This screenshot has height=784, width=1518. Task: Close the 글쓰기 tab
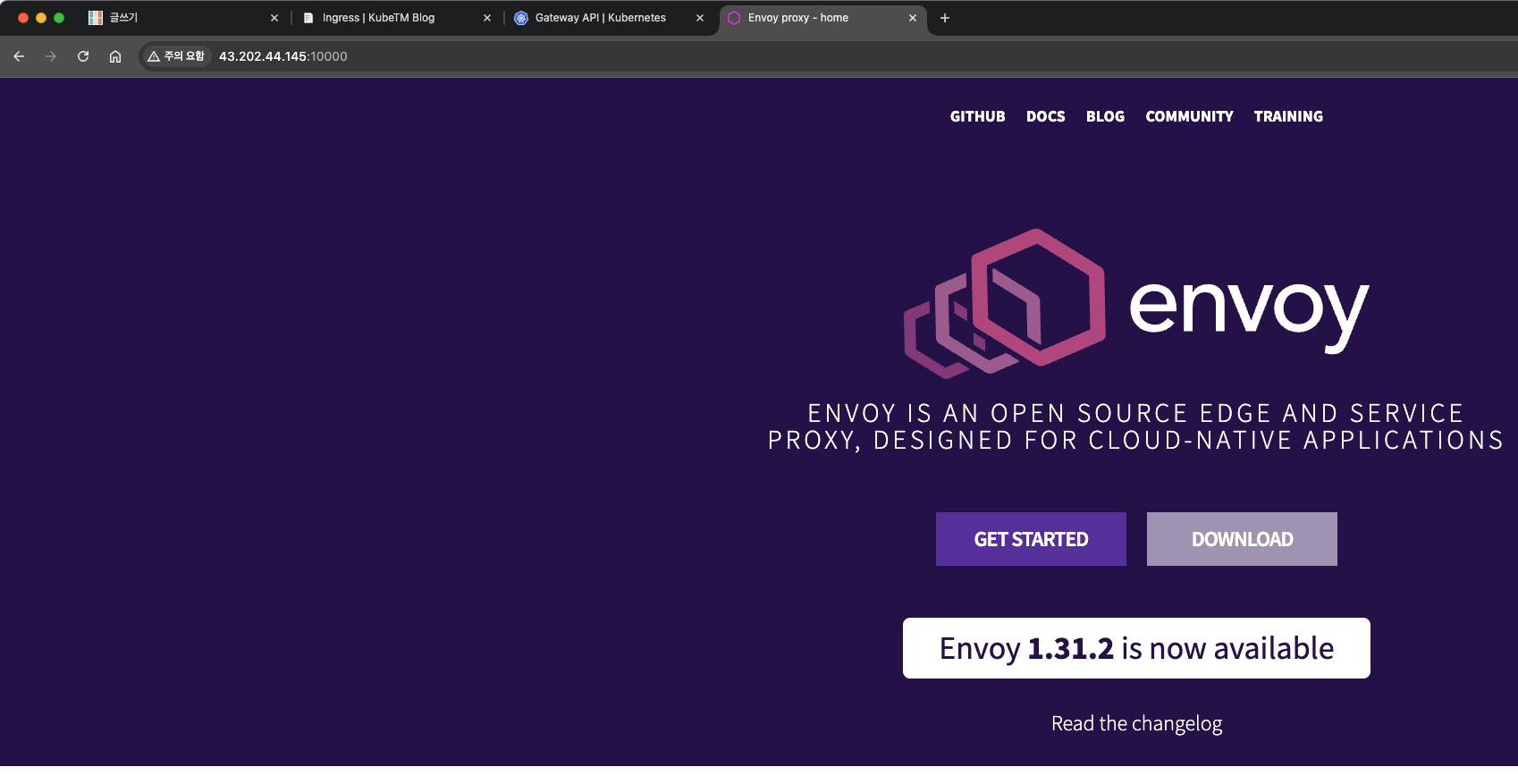click(274, 18)
